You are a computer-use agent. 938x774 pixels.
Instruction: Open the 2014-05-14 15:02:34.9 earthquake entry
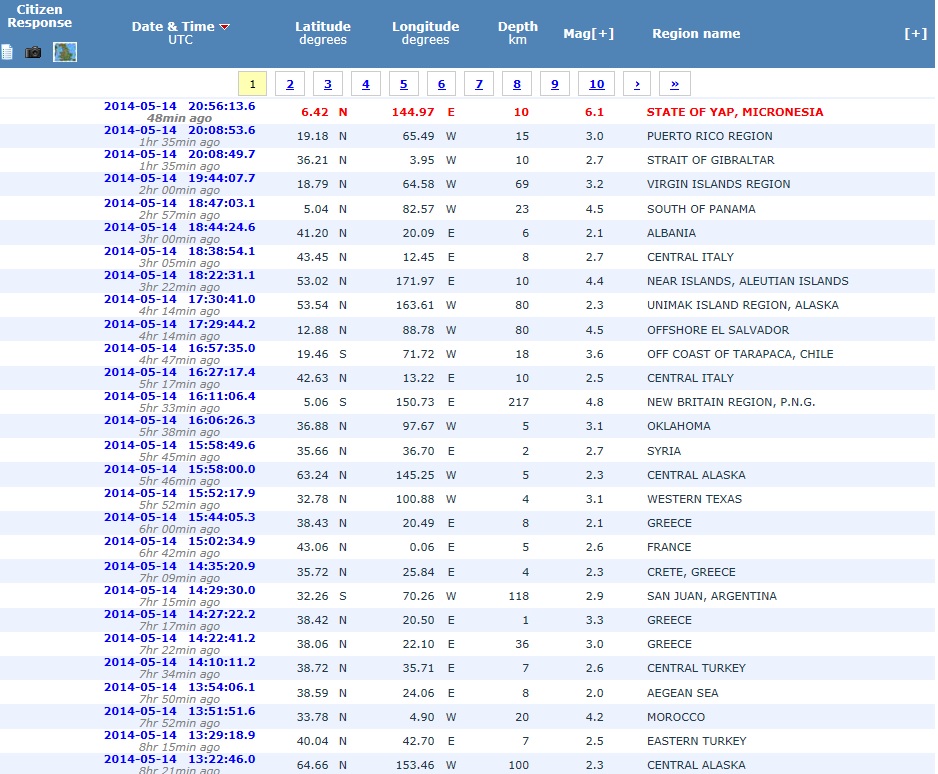click(x=179, y=541)
